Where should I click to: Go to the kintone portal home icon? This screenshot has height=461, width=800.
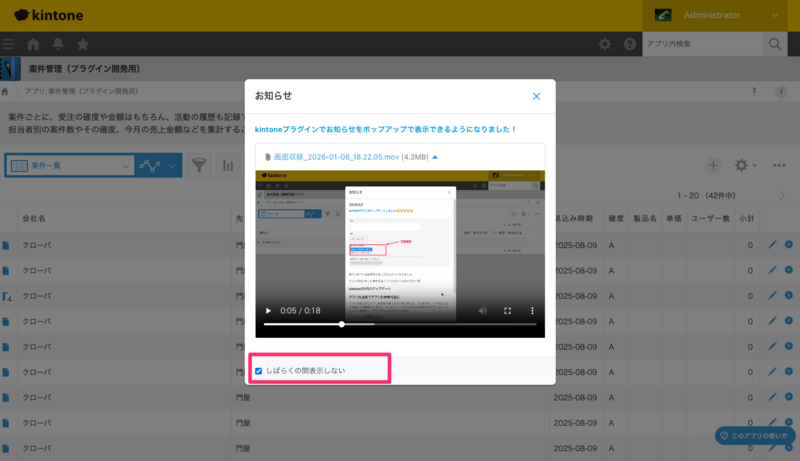point(33,44)
